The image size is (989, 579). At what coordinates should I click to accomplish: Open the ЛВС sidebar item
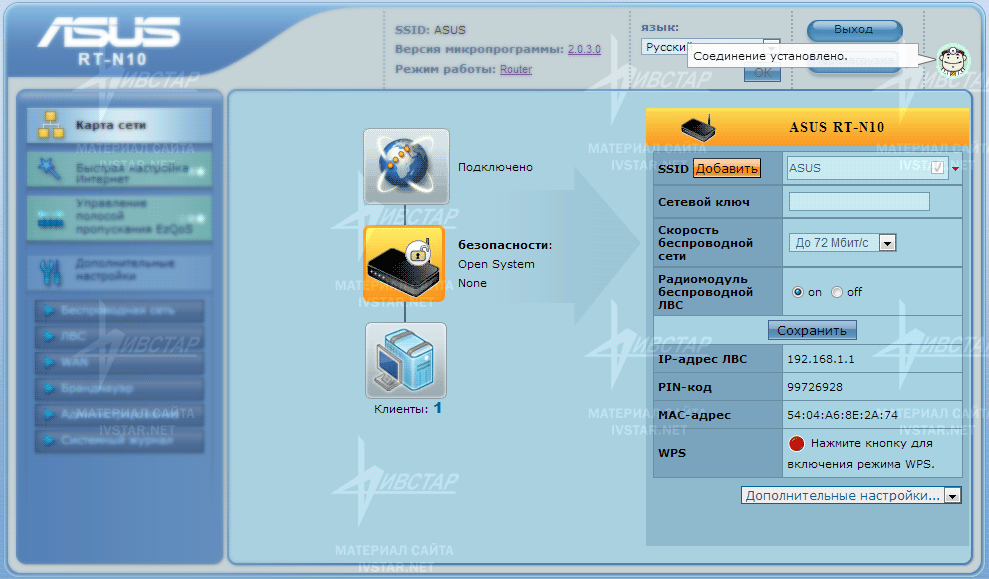pyautogui.click(x=119, y=336)
